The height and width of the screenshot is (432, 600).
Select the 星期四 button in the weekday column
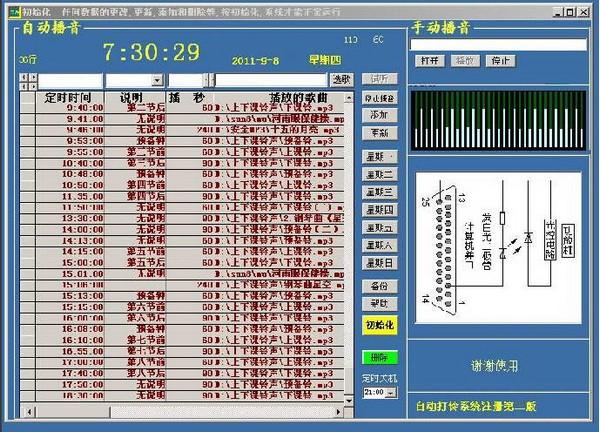[x=380, y=210]
